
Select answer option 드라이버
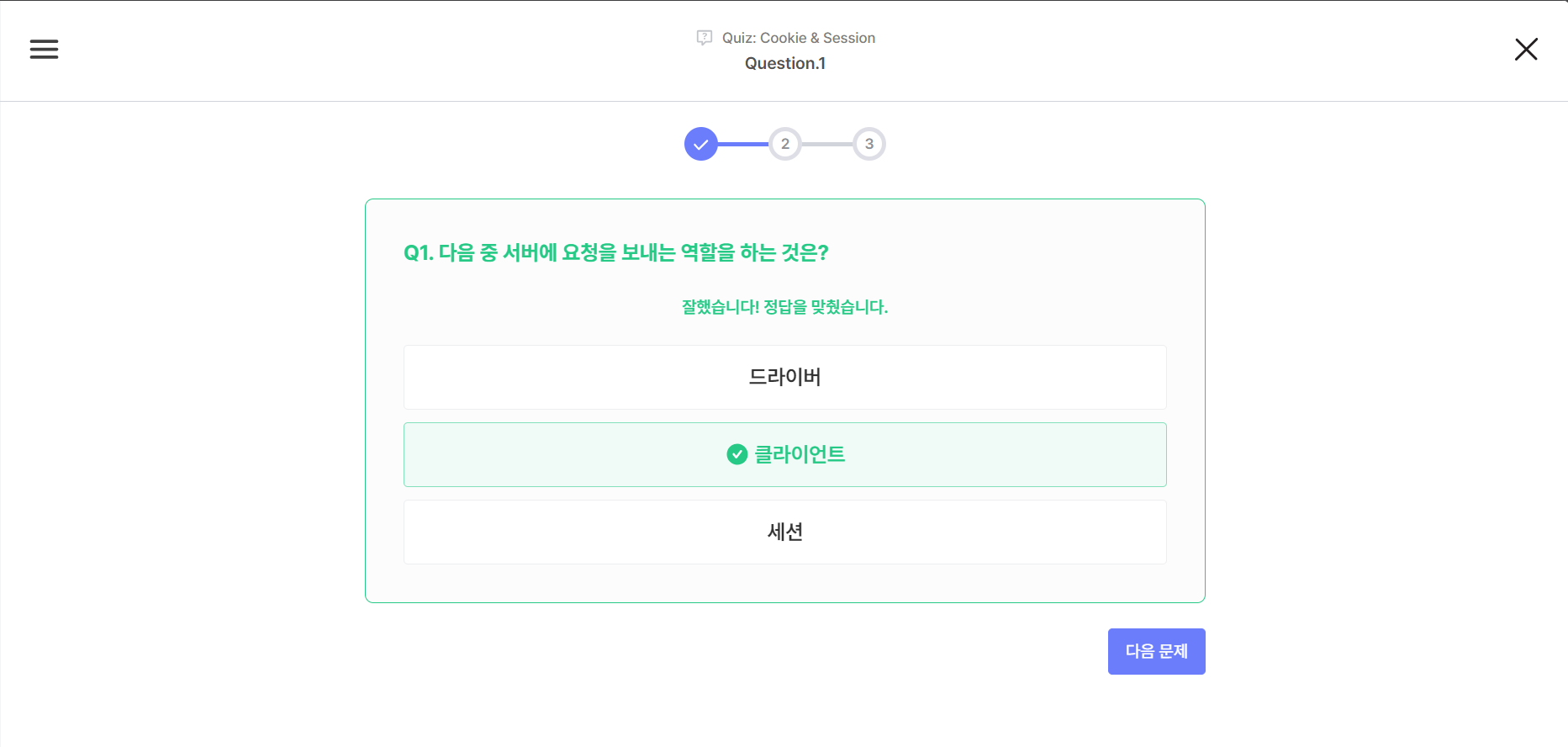pyautogui.click(x=784, y=377)
